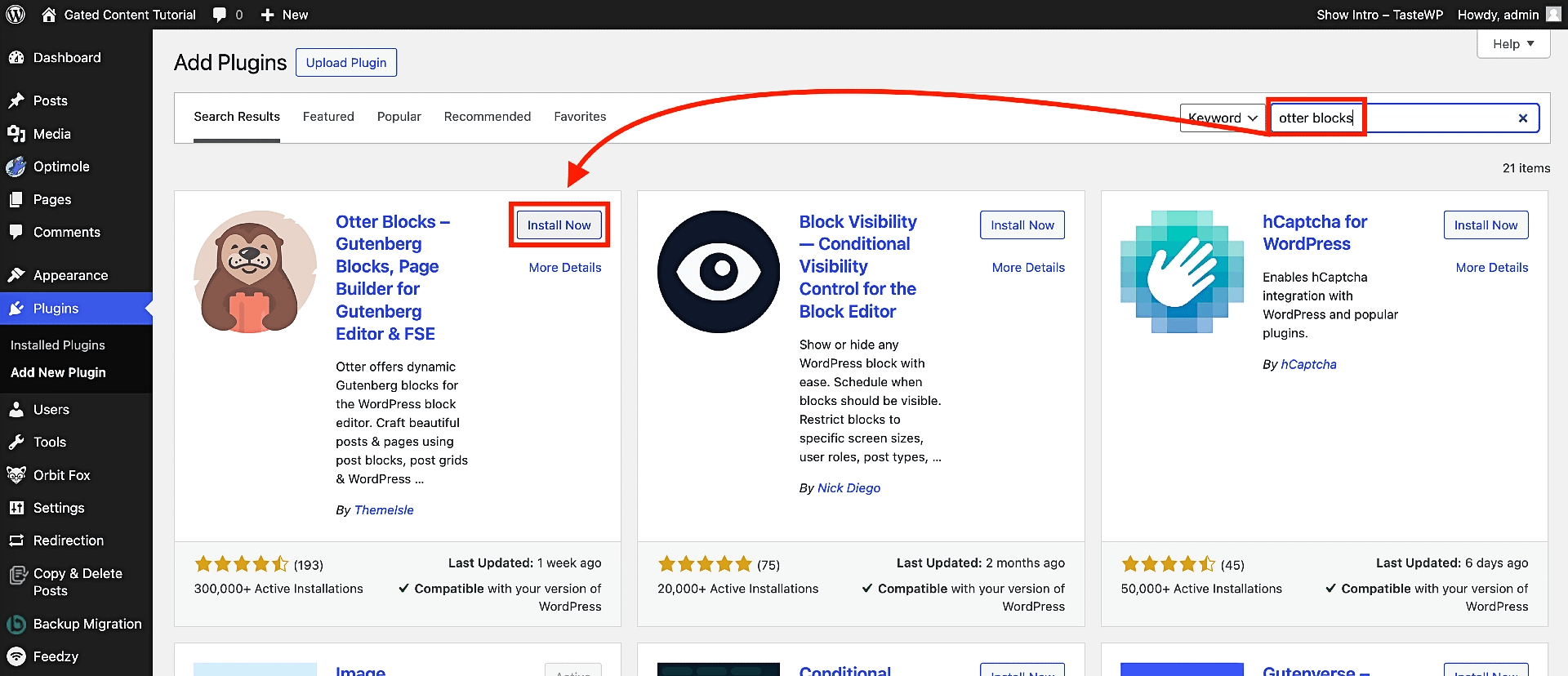Switch to the Recommended tab

click(488, 117)
